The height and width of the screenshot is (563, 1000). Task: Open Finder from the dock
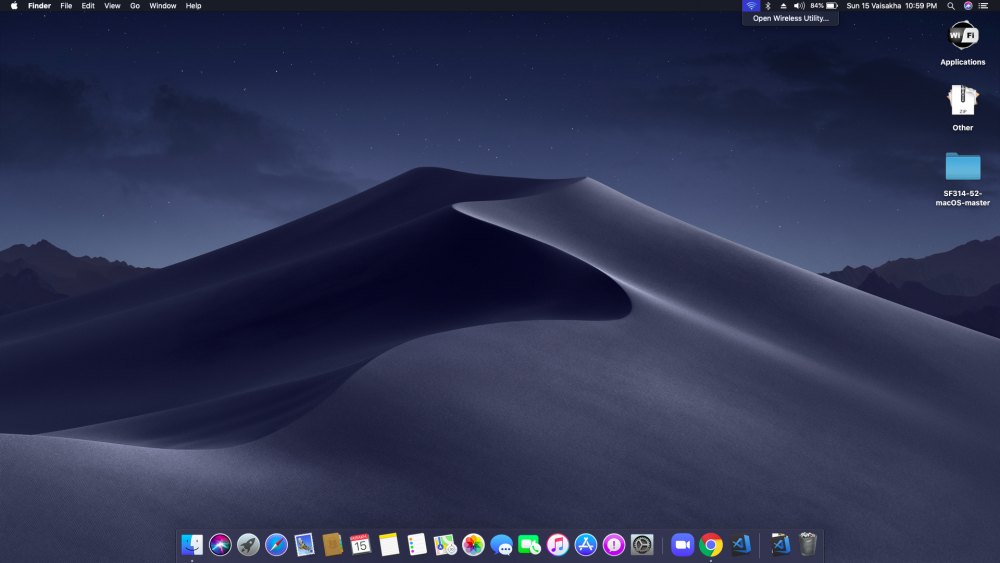192,545
